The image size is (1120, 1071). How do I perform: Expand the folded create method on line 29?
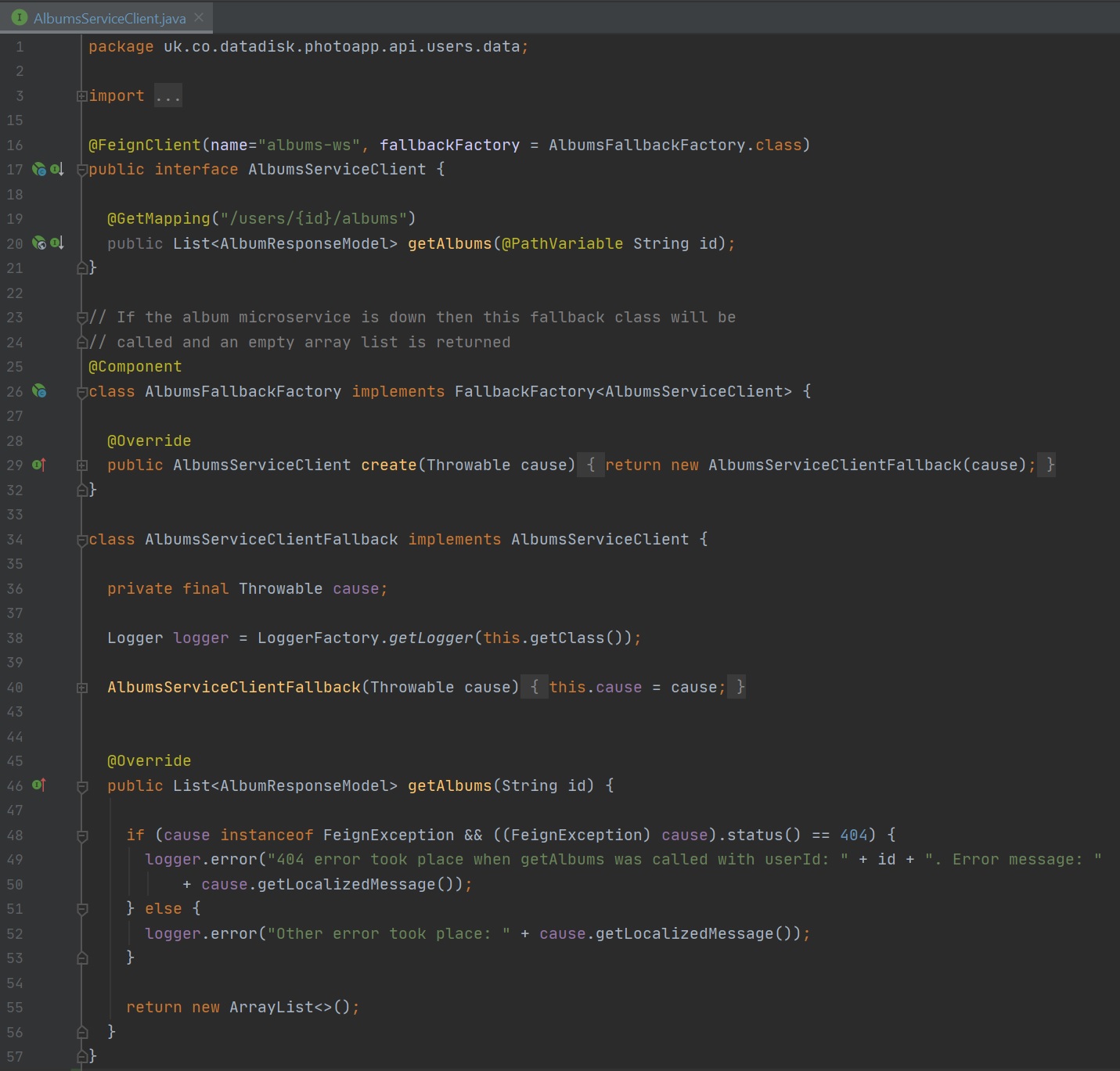(81, 465)
